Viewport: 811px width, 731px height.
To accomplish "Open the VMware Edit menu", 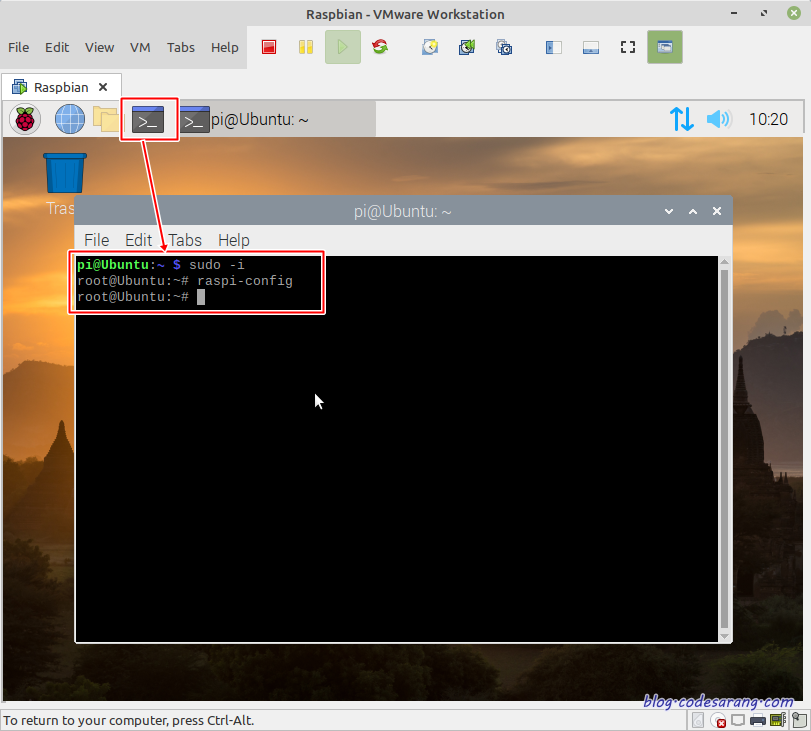I will 57,47.
